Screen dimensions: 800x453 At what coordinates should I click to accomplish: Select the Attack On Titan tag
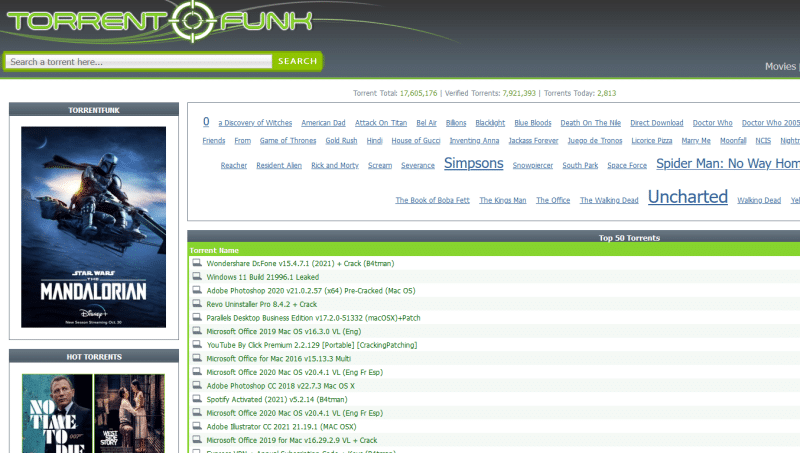point(381,123)
